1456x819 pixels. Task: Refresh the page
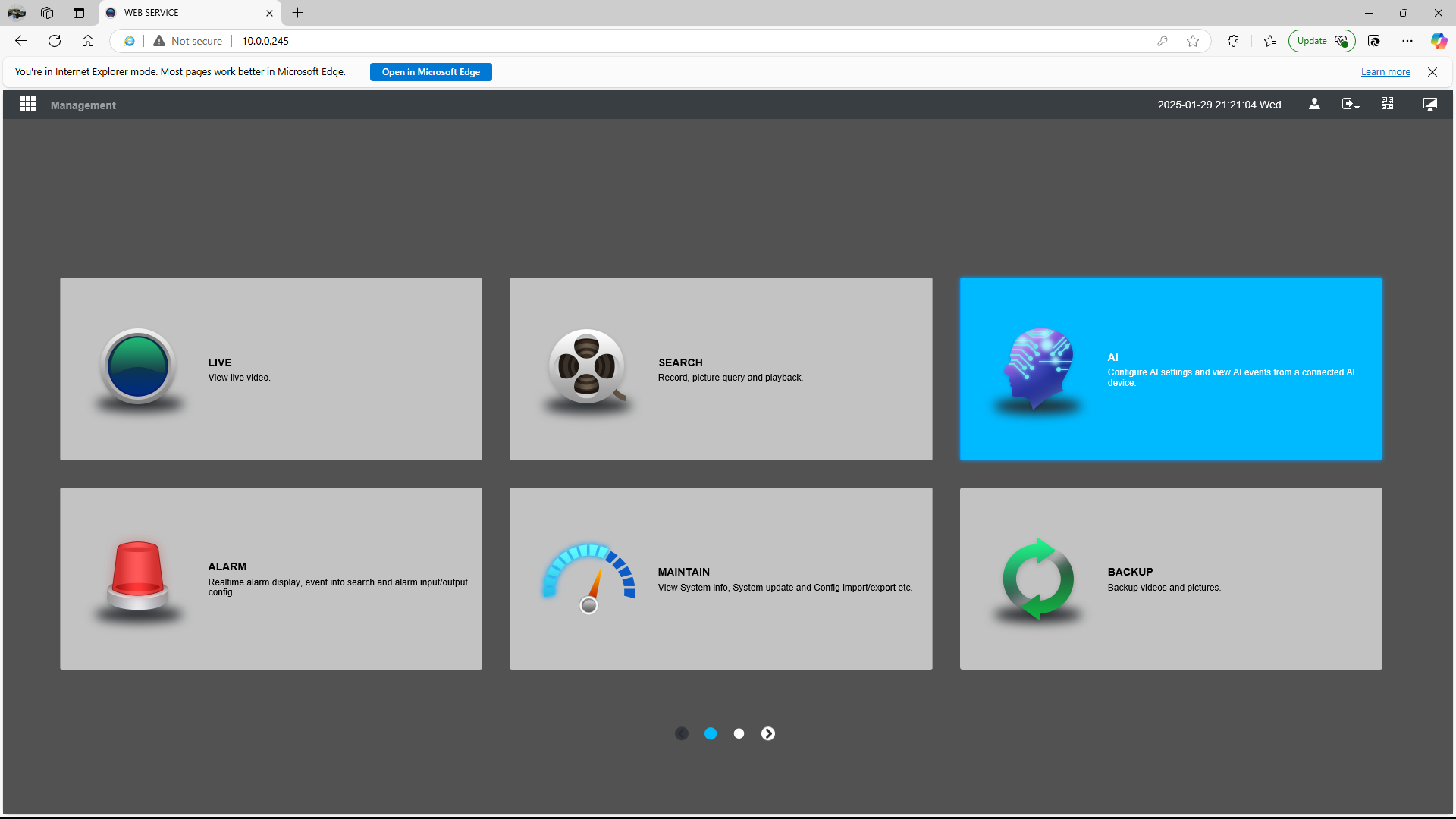click(55, 41)
